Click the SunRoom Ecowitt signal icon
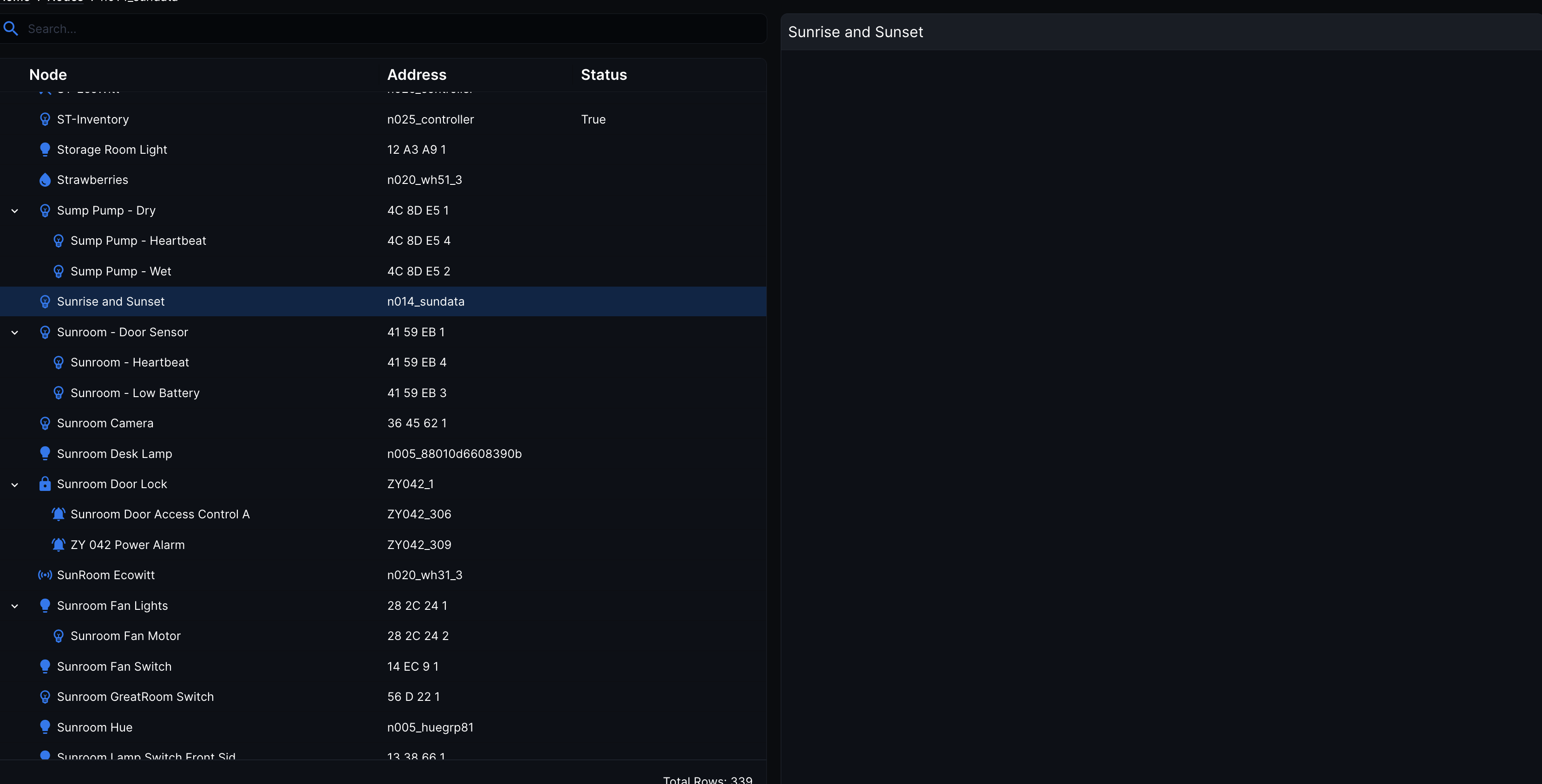1542x784 pixels. point(45,575)
